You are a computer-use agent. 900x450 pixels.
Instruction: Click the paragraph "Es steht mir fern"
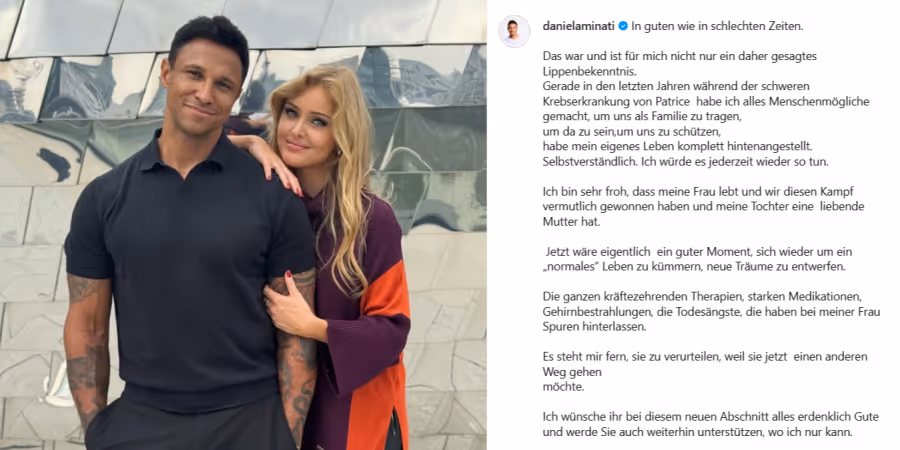[705, 372]
